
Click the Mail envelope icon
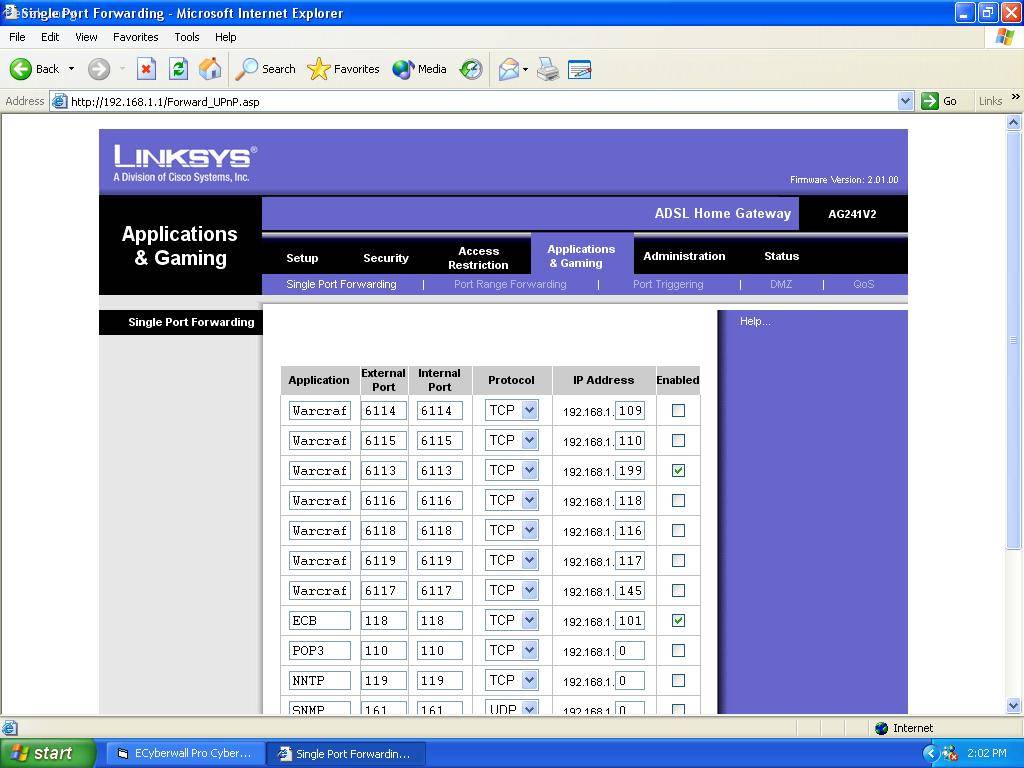click(x=509, y=69)
